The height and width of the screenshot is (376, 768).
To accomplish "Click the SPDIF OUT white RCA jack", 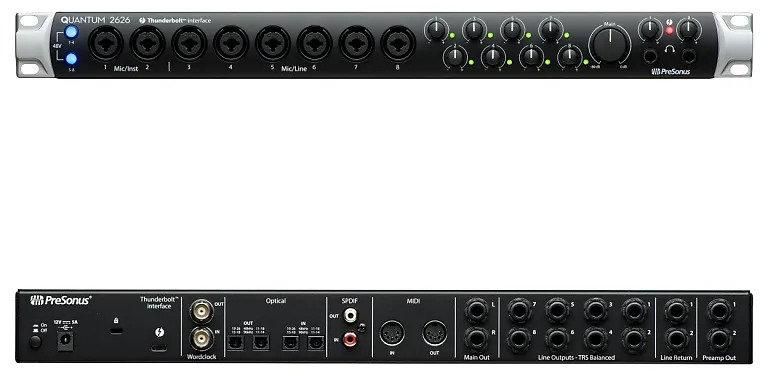I will (350, 315).
